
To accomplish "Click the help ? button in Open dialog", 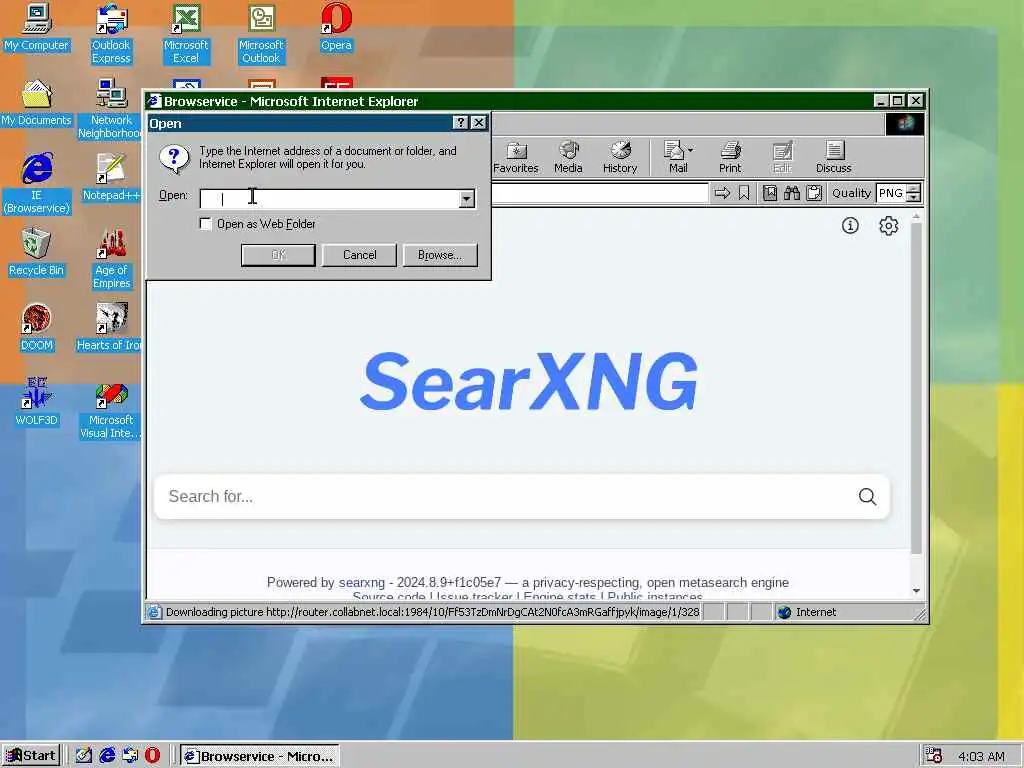I will pos(460,123).
